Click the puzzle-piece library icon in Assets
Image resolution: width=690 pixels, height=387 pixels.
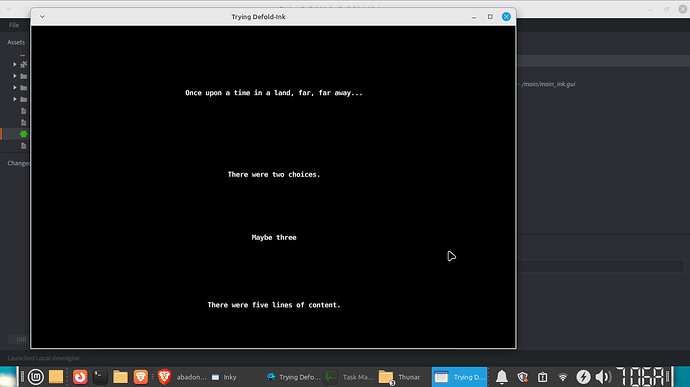click(24, 64)
